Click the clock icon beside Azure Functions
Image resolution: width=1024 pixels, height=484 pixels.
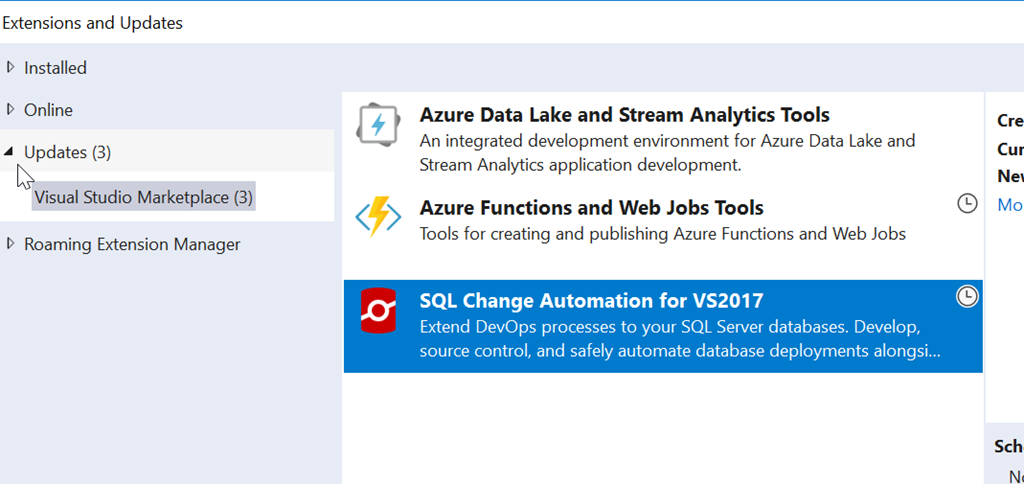click(967, 203)
